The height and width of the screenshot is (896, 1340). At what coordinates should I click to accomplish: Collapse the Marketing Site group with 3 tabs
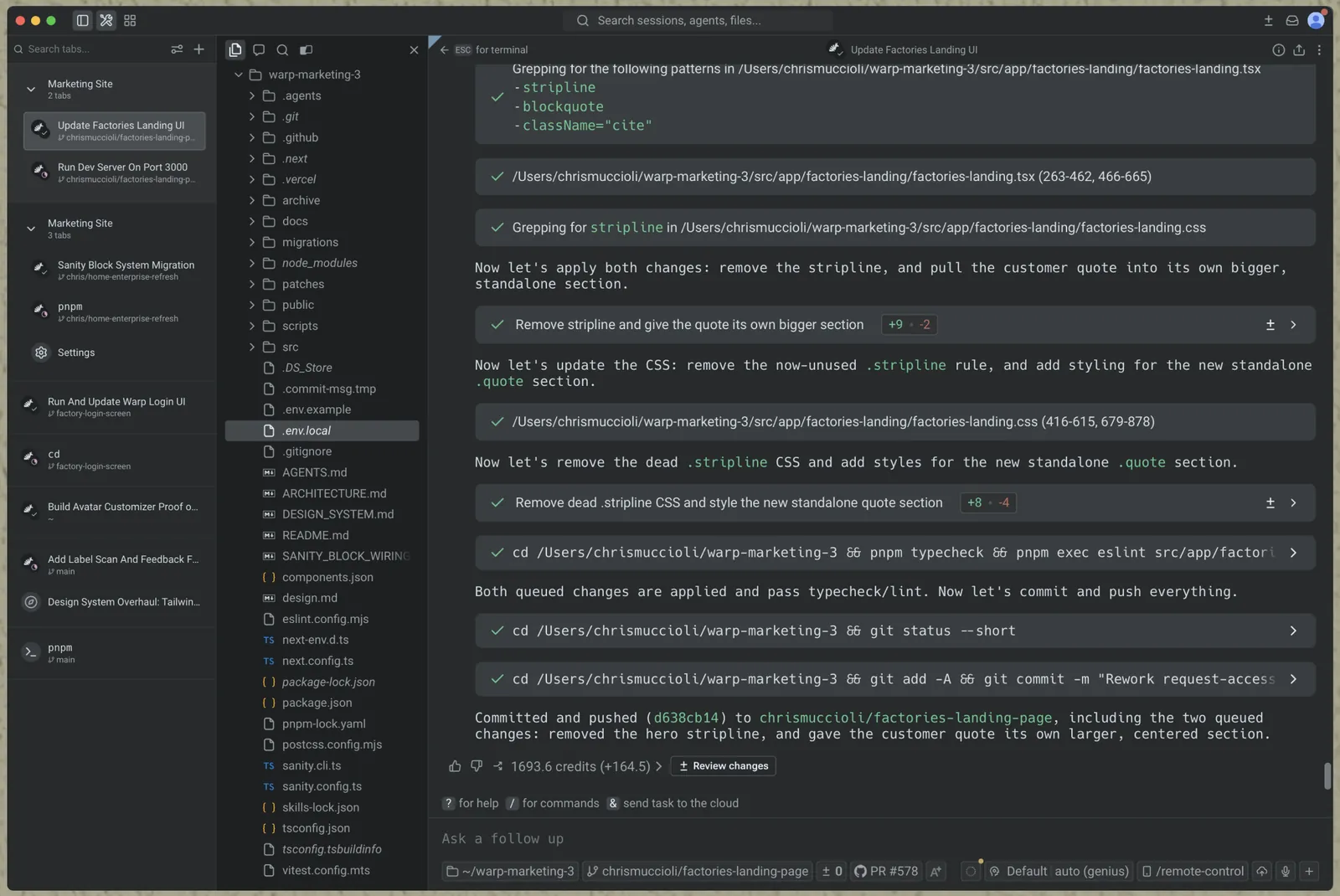[x=31, y=228]
